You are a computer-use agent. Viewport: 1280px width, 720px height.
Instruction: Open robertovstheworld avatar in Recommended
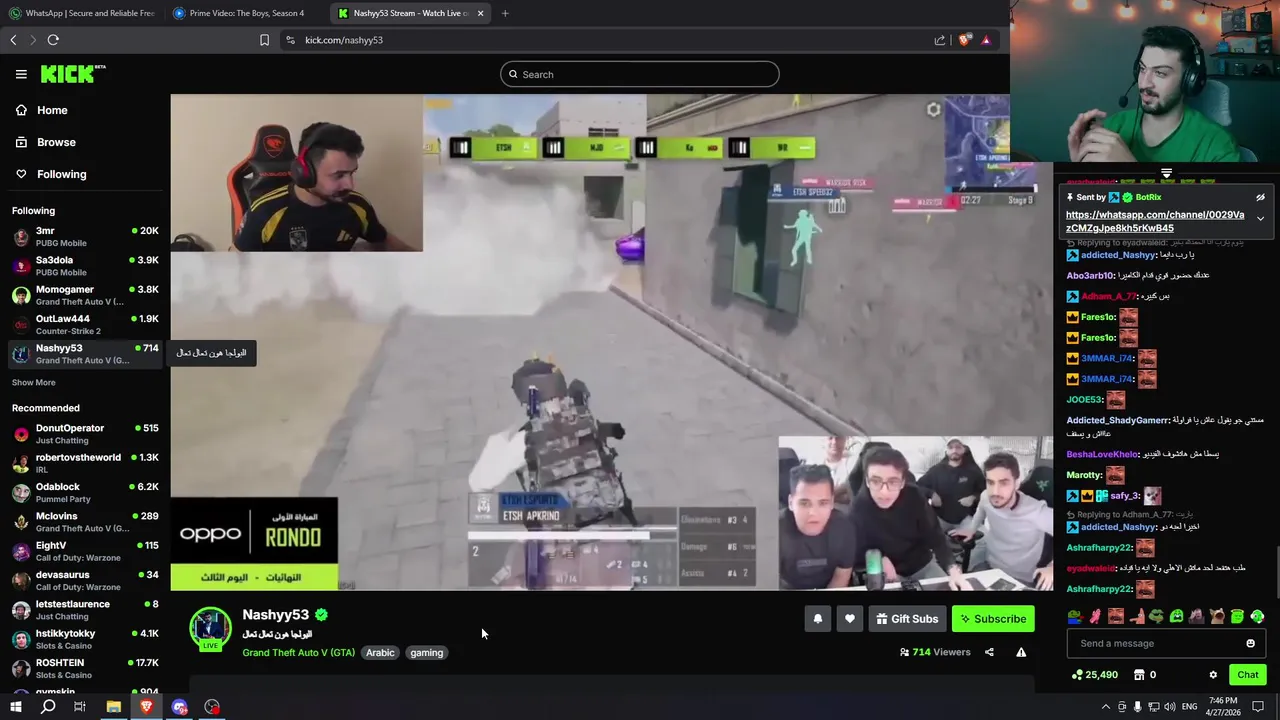21,463
